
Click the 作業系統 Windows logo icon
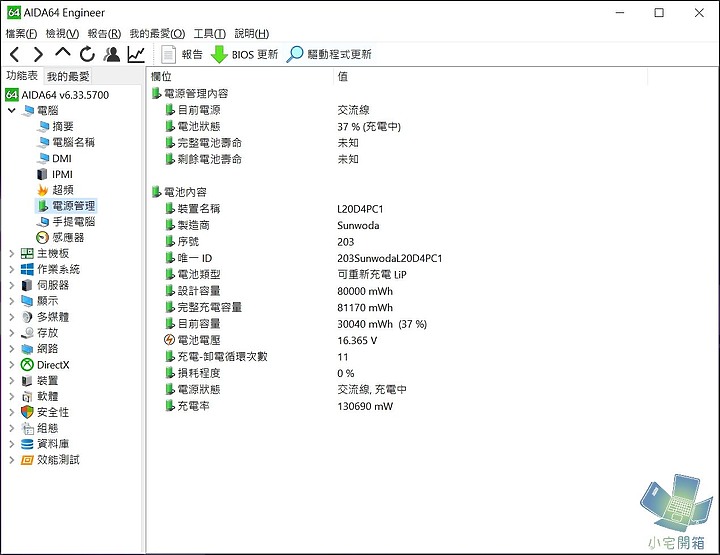28,269
